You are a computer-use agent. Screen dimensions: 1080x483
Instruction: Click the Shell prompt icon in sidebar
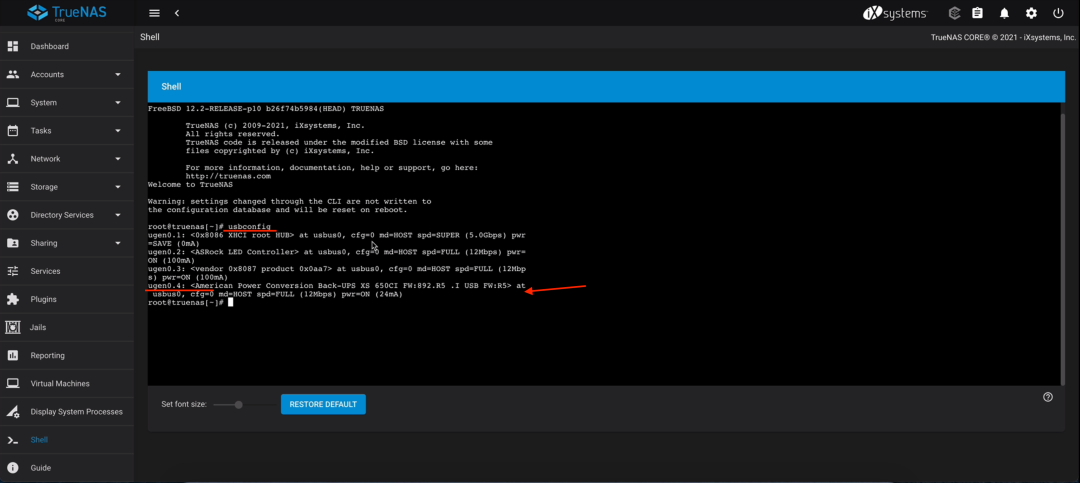click(x=12, y=440)
